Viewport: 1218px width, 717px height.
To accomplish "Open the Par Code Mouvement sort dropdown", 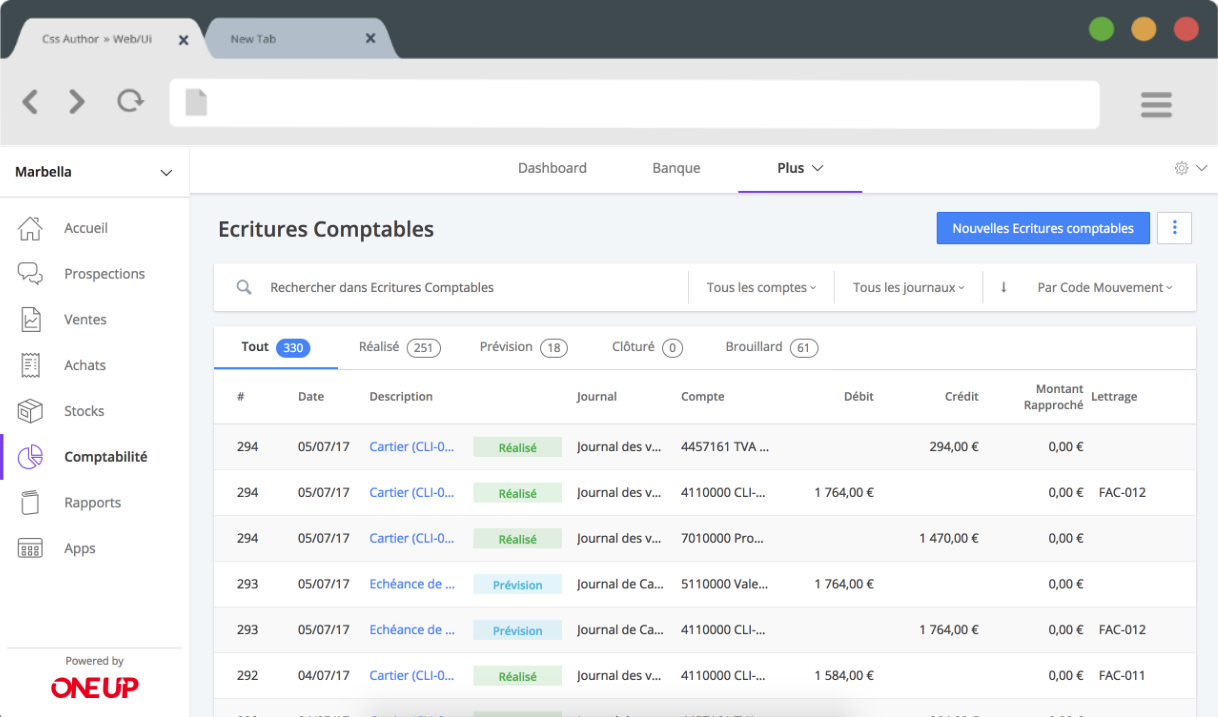I will pos(1104,287).
